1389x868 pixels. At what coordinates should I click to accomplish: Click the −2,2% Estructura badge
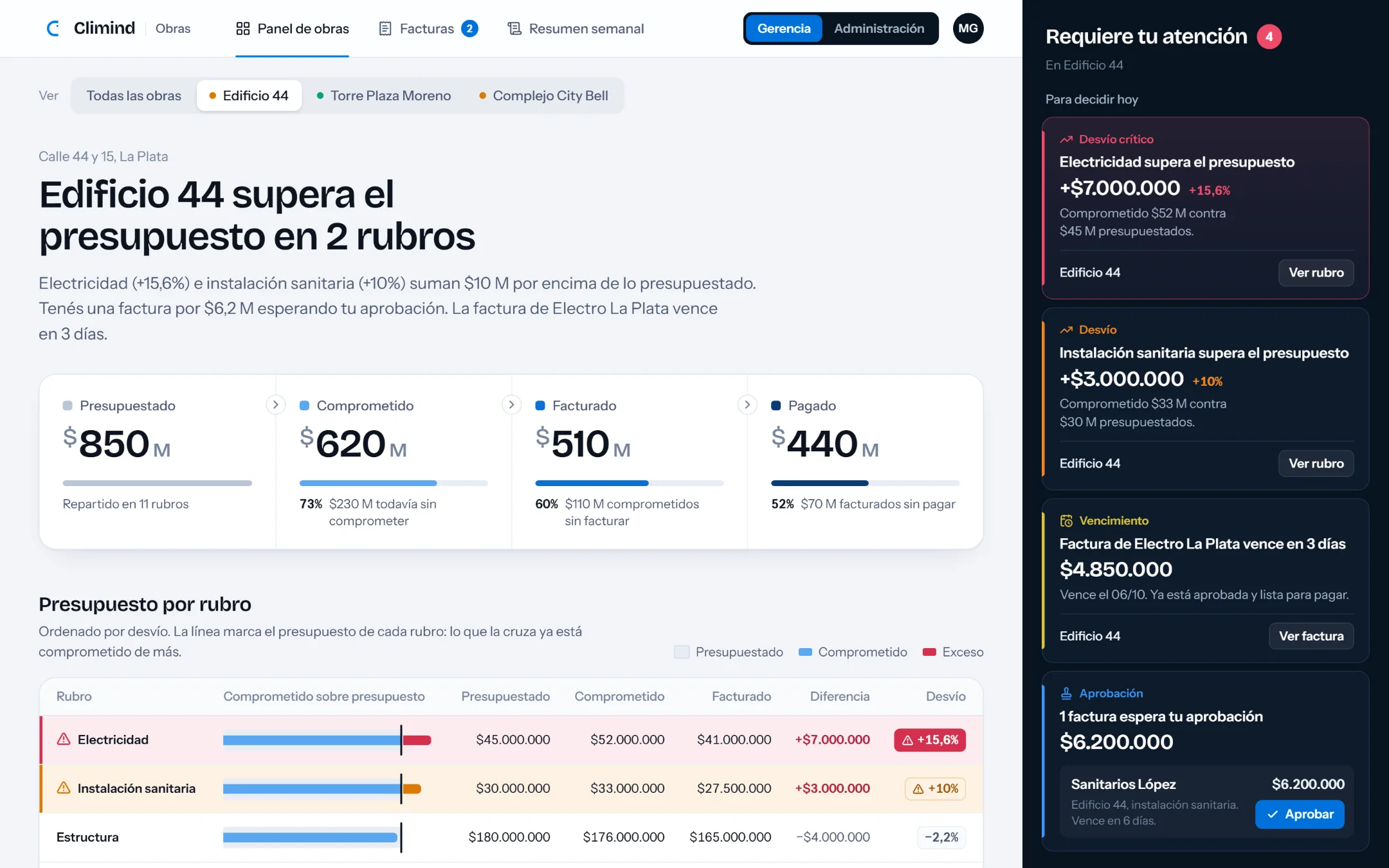(x=941, y=837)
